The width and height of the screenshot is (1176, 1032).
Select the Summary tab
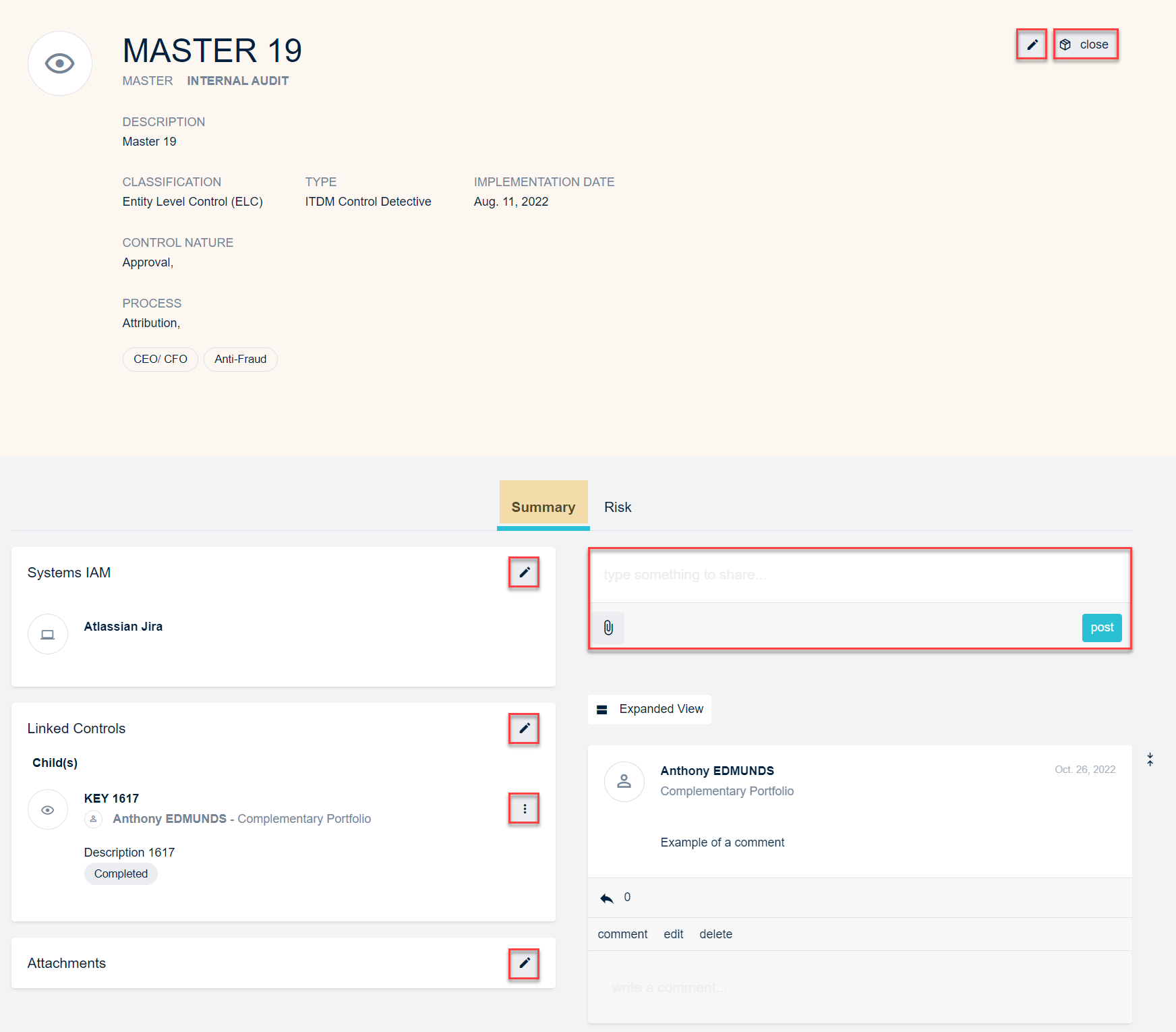pos(543,507)
